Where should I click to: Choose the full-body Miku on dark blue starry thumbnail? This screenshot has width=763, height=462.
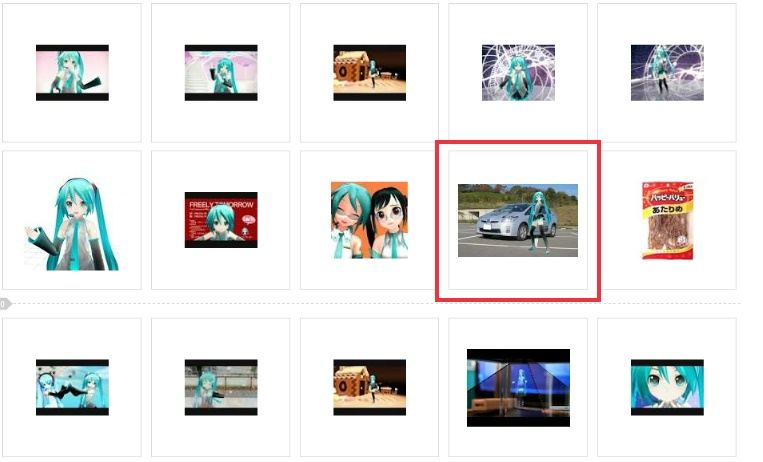click(x=667, y=73)
